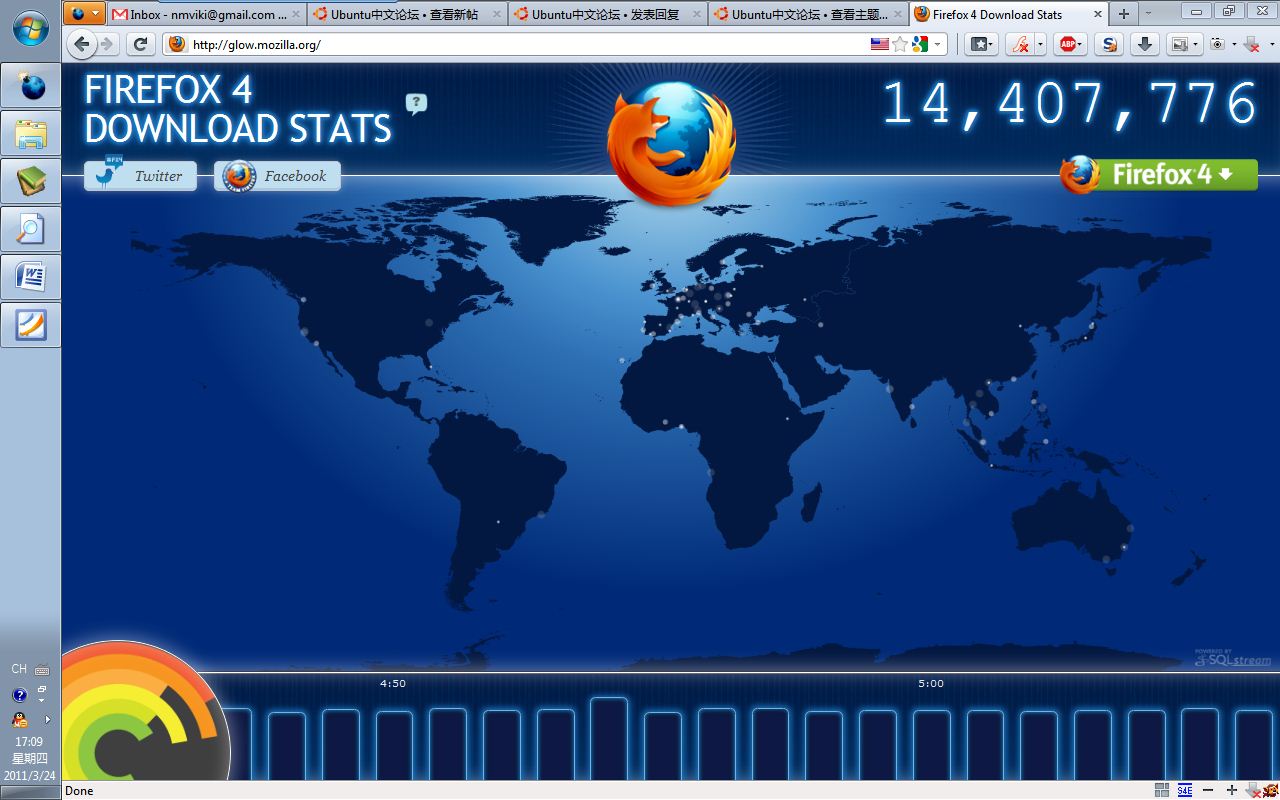Open the document search taskbar icon

(31, 229)
